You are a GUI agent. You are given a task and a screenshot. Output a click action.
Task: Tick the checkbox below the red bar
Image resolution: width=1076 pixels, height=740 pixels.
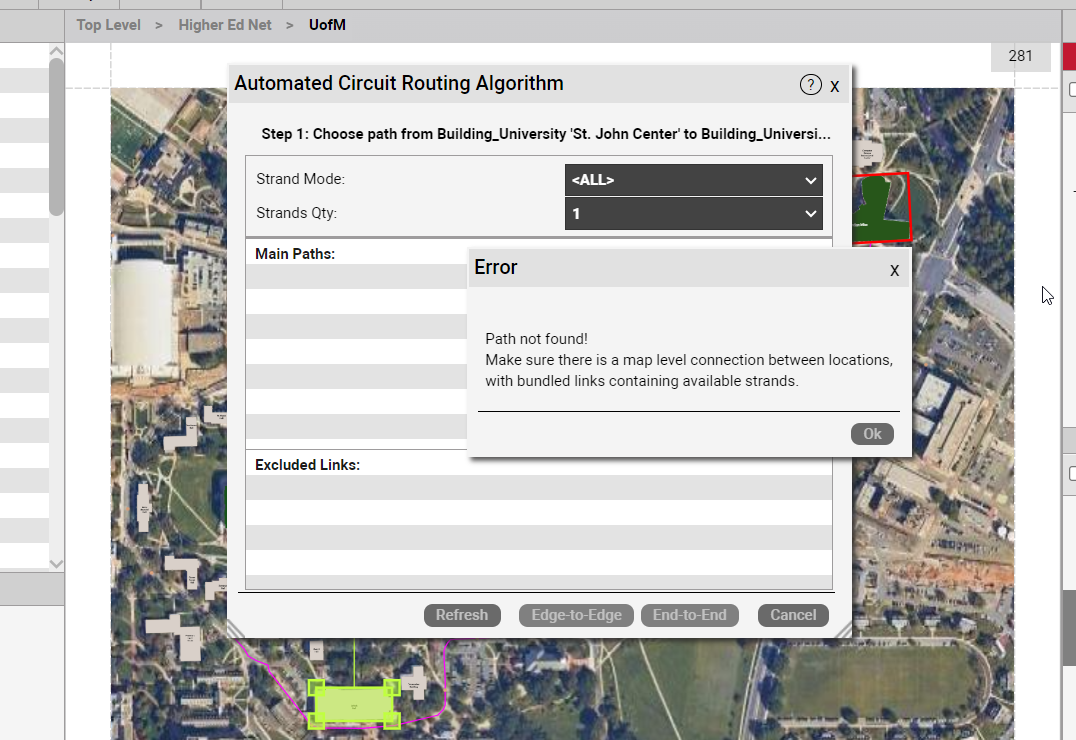1072,90
